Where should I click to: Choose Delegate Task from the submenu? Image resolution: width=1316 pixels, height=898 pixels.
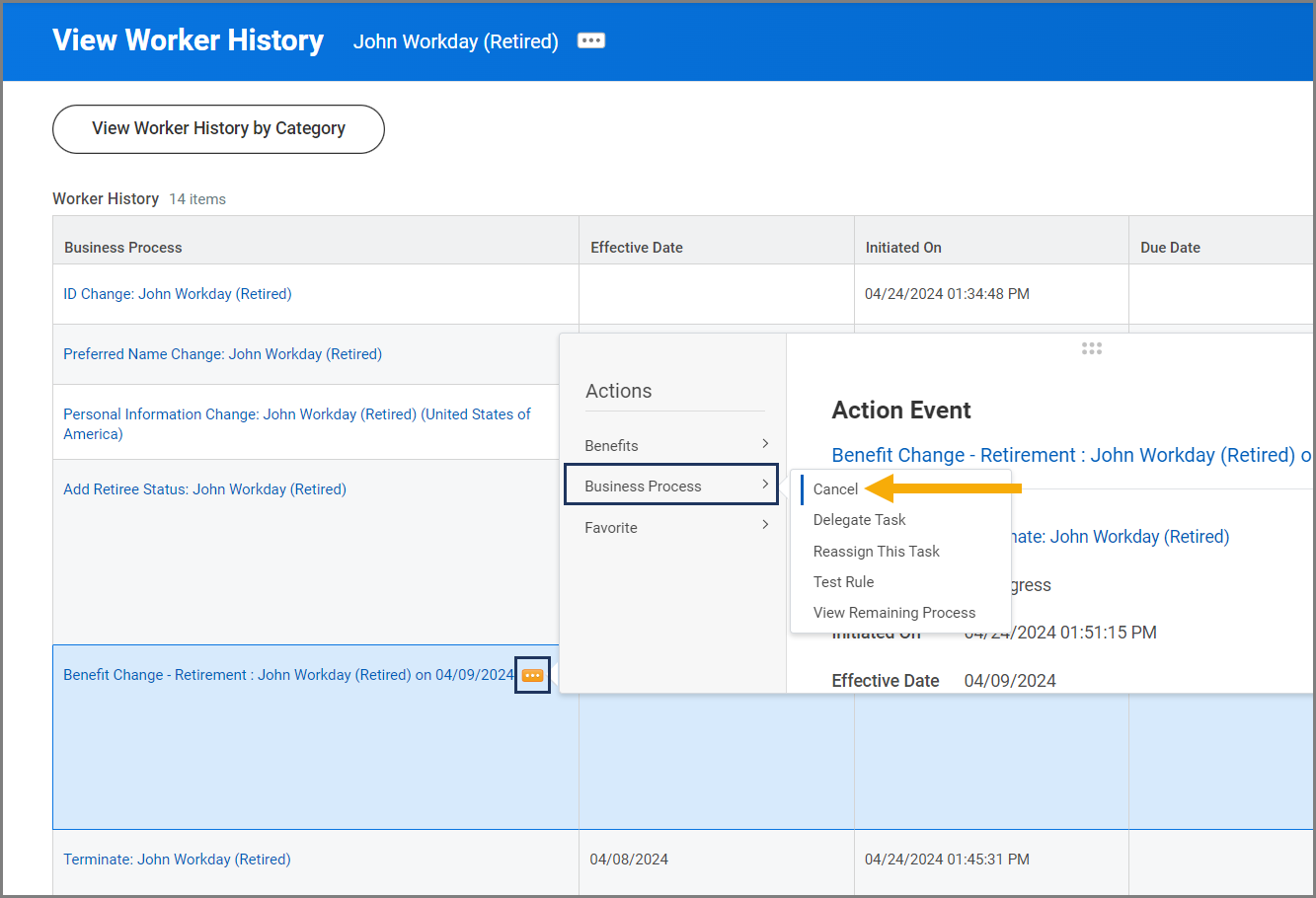pos(859,520)
